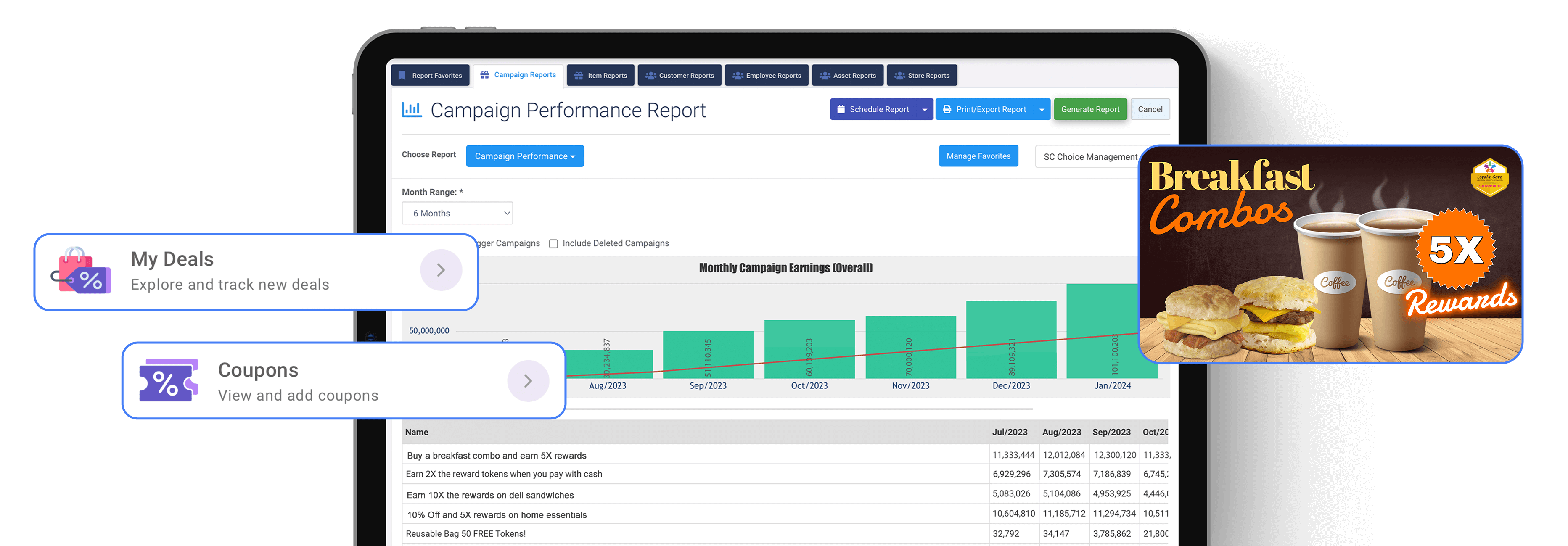Viewport: 1568px width, 546px height.
Task: Click the chart's horizontal scrollbar
Action: [799, 409]
